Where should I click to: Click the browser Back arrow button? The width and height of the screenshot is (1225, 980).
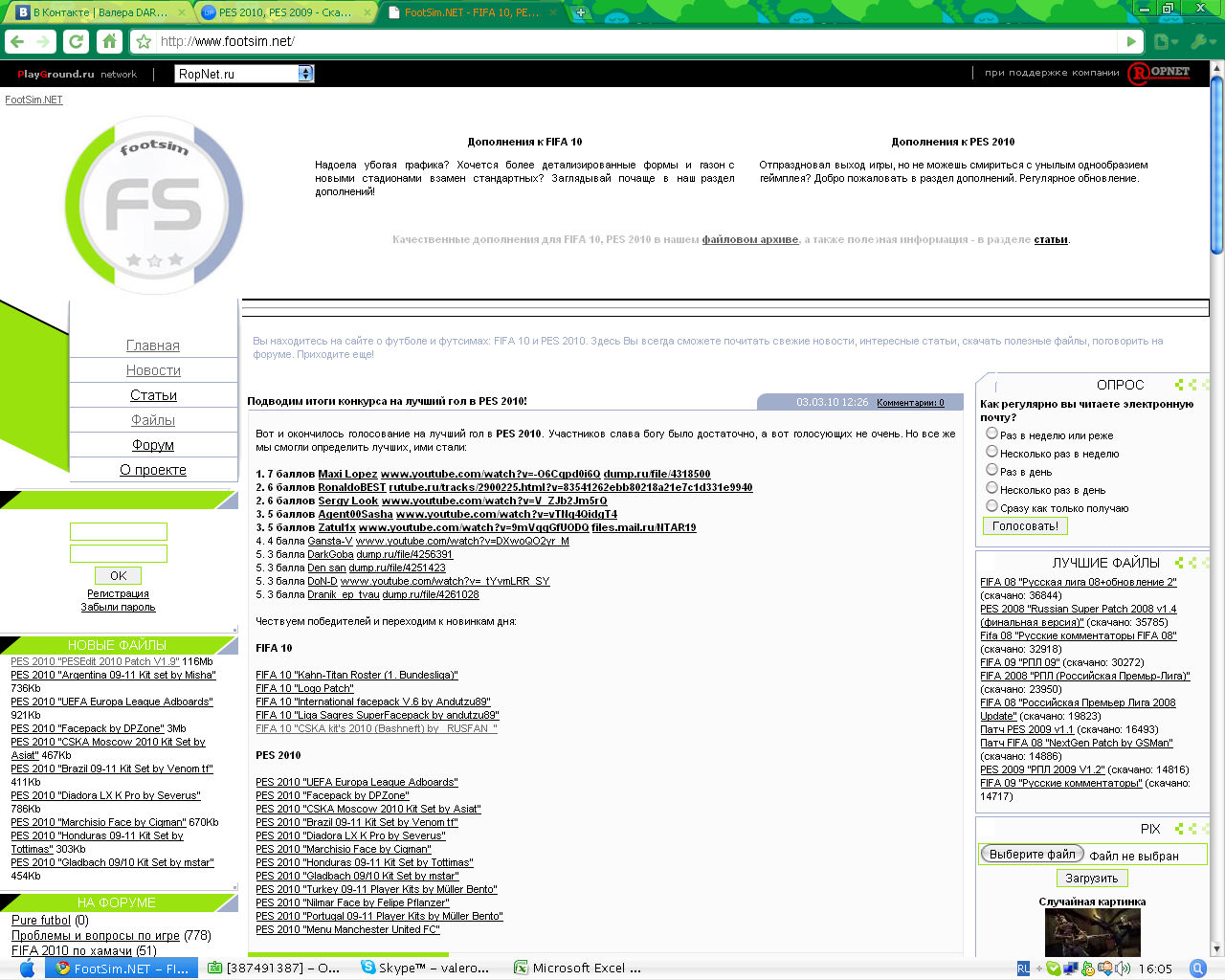click(x=17, y=41)
